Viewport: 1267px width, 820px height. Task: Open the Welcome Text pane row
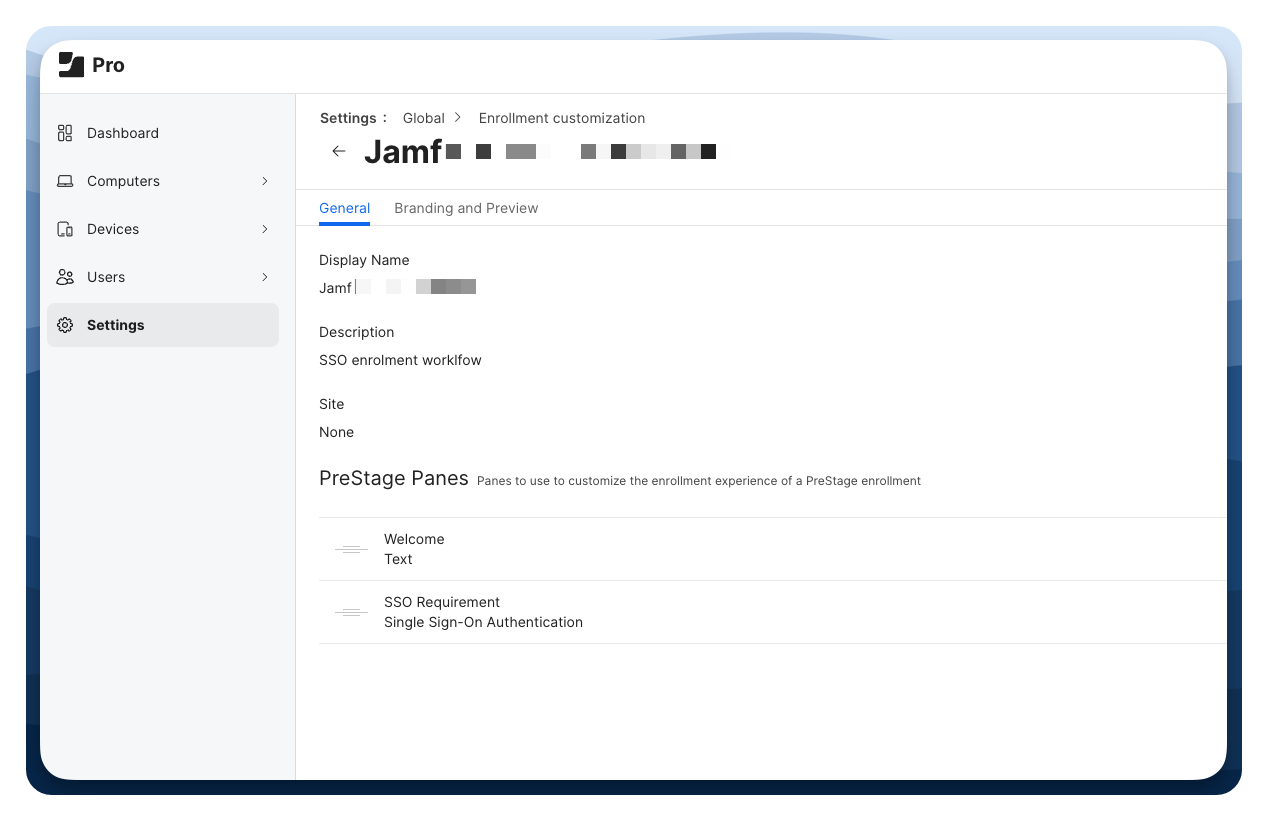[414, 549]
